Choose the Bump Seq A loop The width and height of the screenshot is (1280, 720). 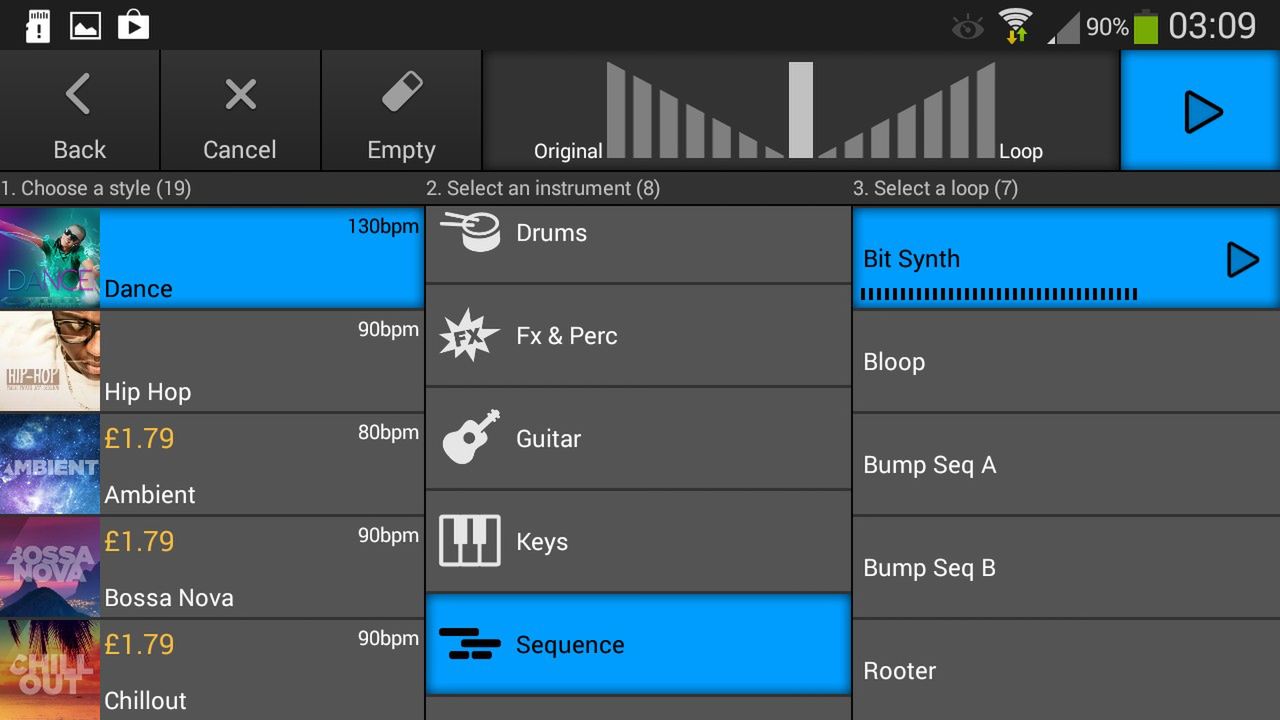click(1066, 465)
